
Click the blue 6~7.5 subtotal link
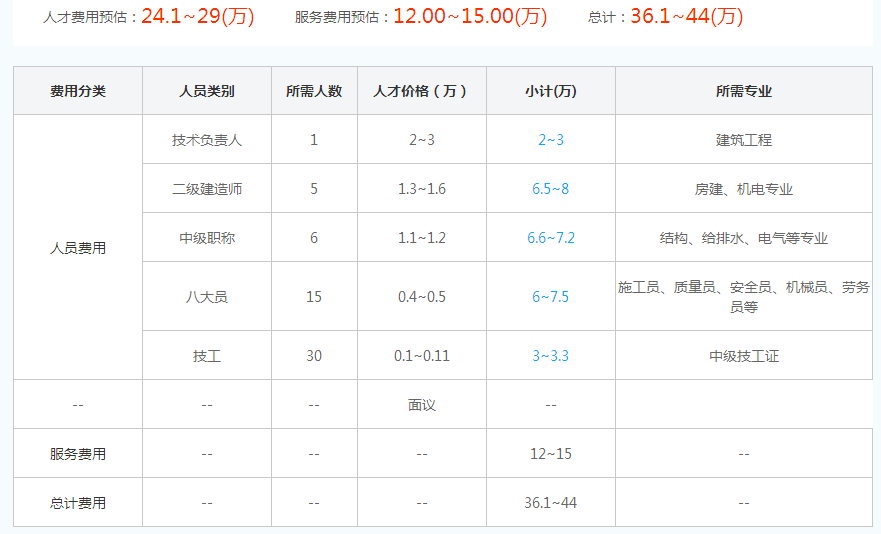pyautogui.click(x=551, y=296)
